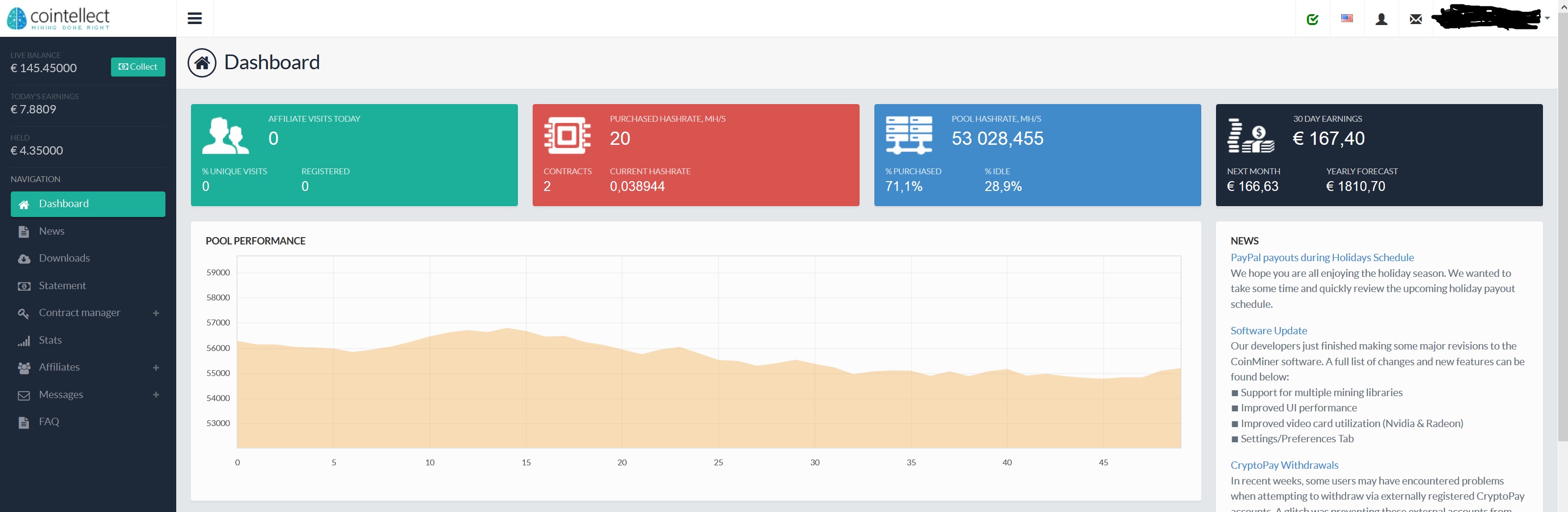The image size is (1568, 512).
Task: Open the account name dropdown arrow
Action: [1547, 18]
